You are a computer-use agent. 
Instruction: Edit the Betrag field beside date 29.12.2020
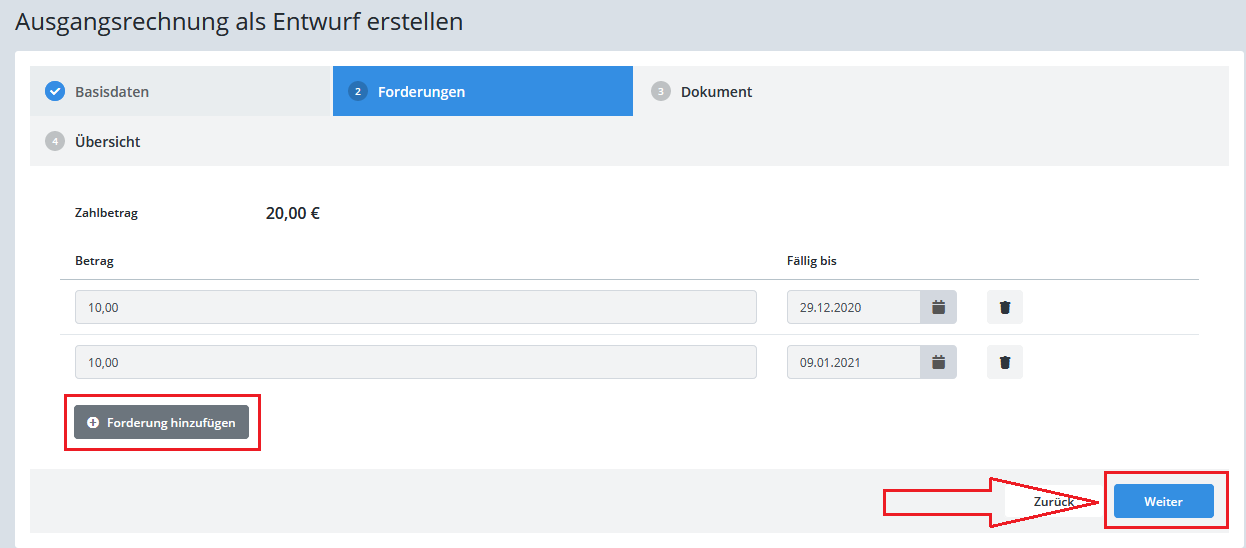tap(416, 307)
